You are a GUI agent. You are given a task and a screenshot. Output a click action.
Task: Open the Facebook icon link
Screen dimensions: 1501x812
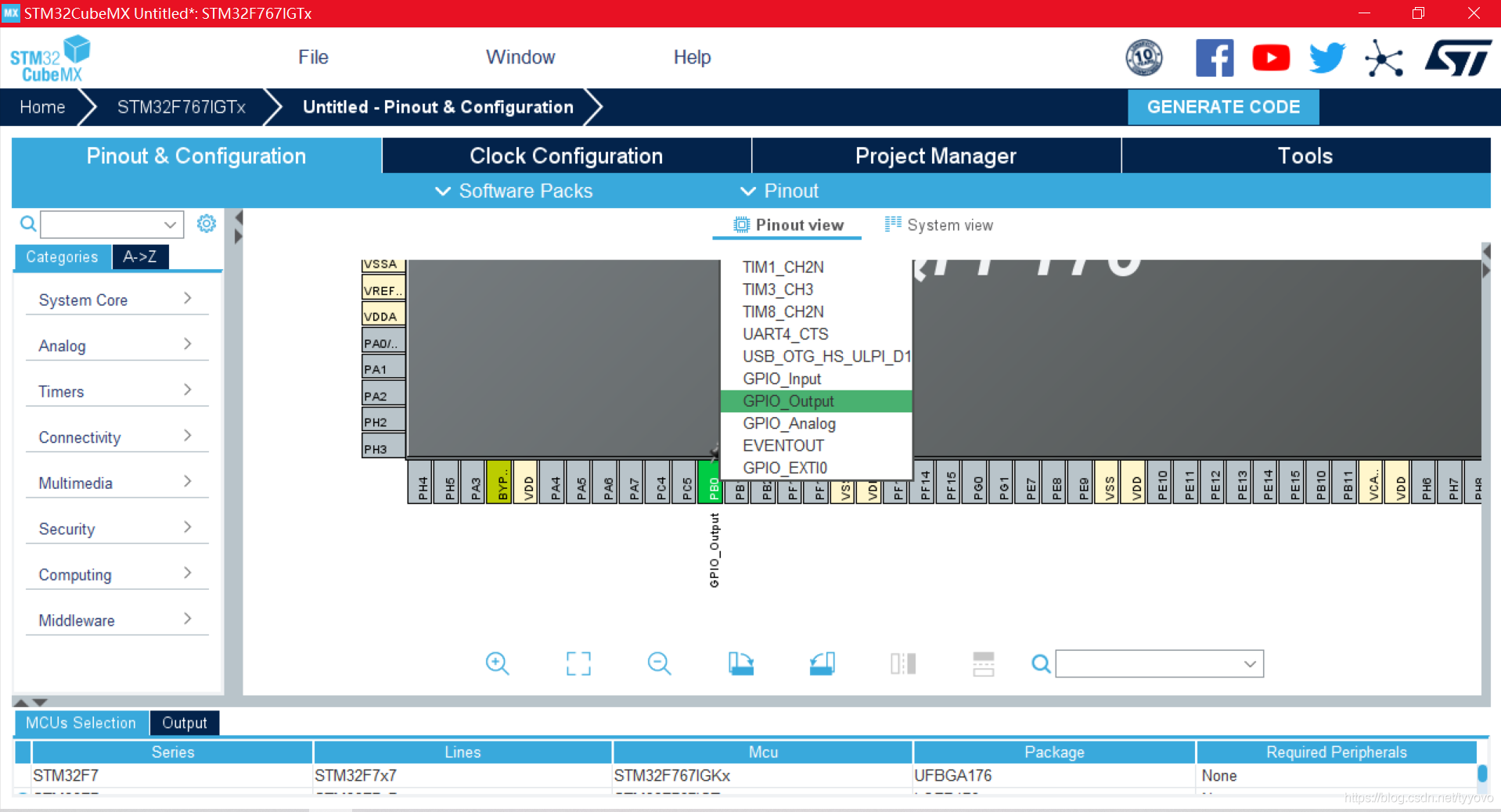[1215, 58]
